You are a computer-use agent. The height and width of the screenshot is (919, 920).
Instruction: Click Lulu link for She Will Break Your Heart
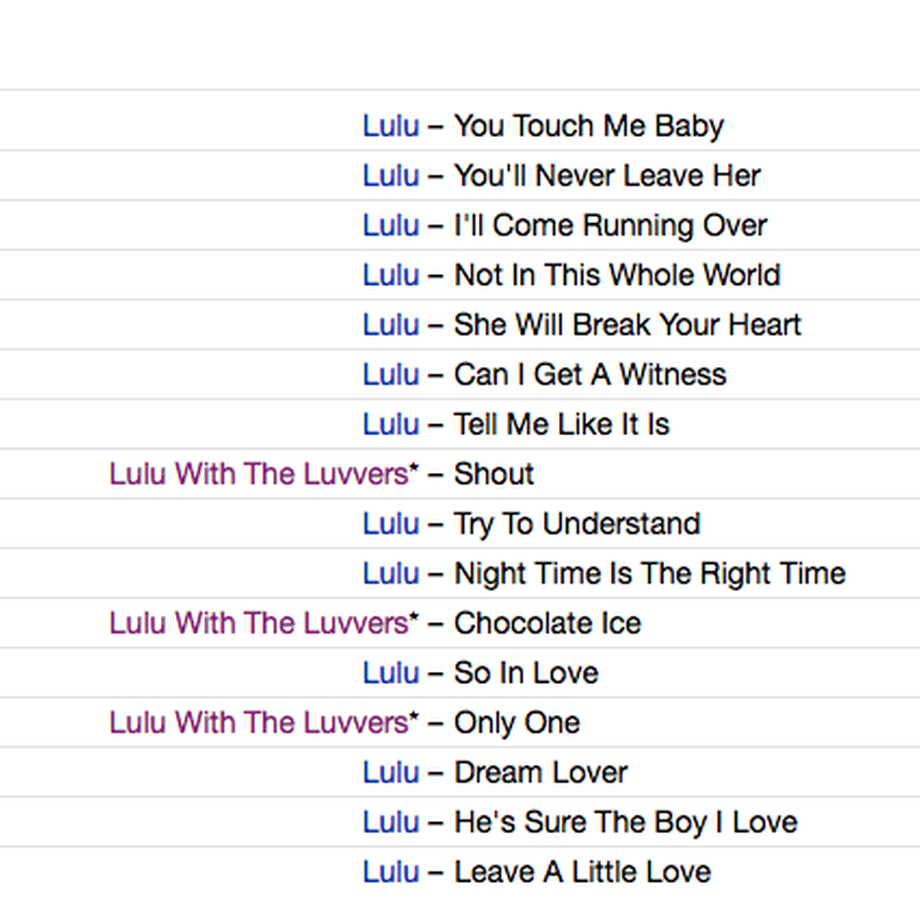point(391,325)
